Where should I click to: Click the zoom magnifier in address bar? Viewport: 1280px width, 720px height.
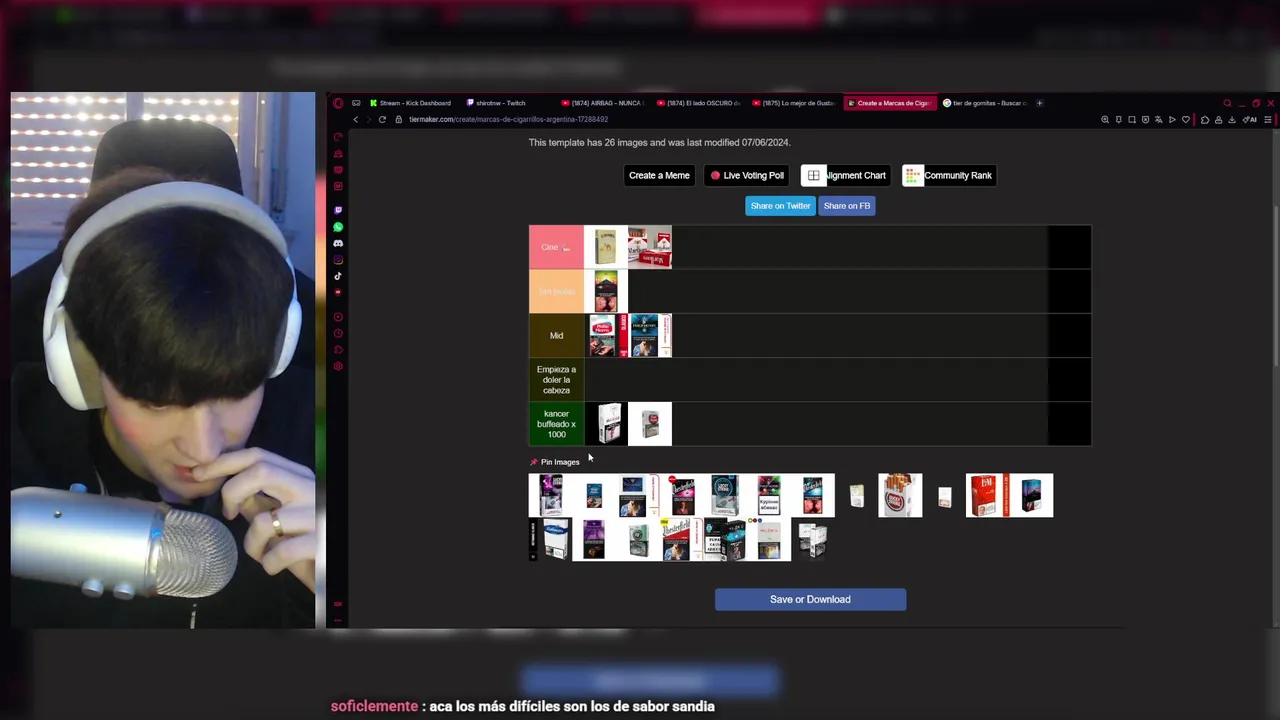(x=1105, y=120)
